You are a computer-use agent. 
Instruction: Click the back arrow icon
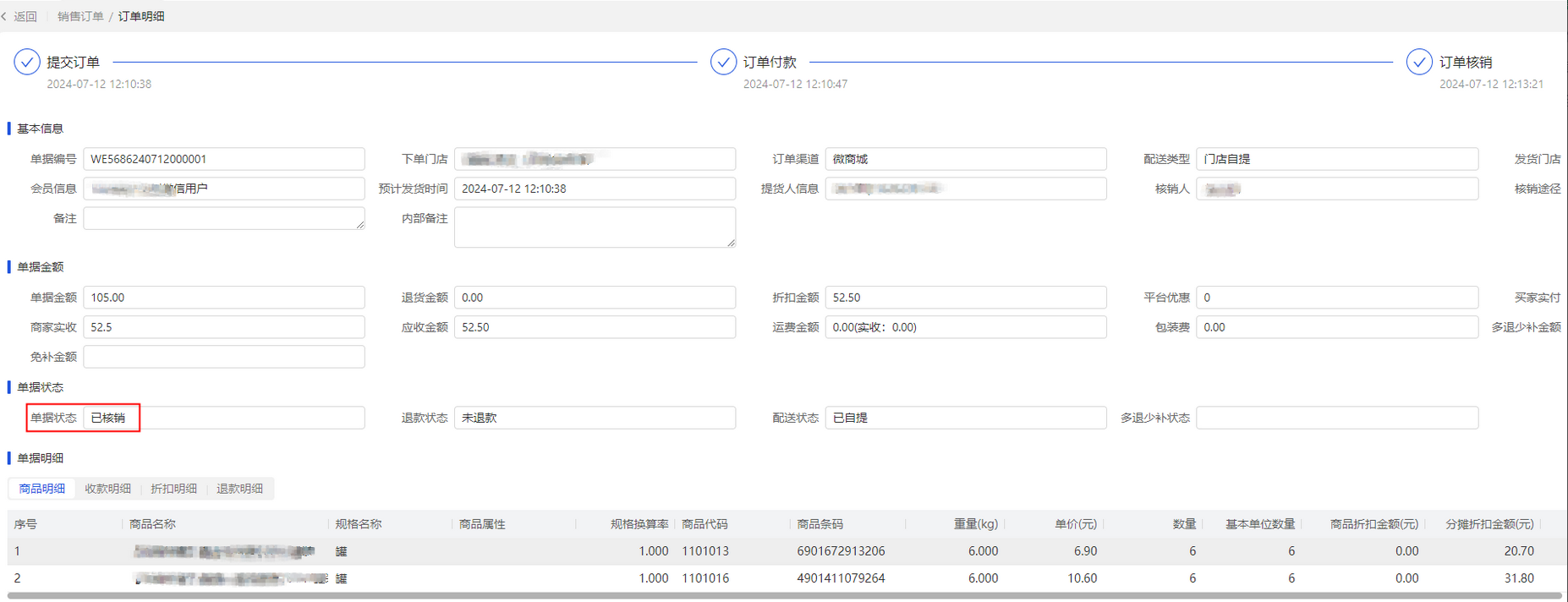click(4, 16)
